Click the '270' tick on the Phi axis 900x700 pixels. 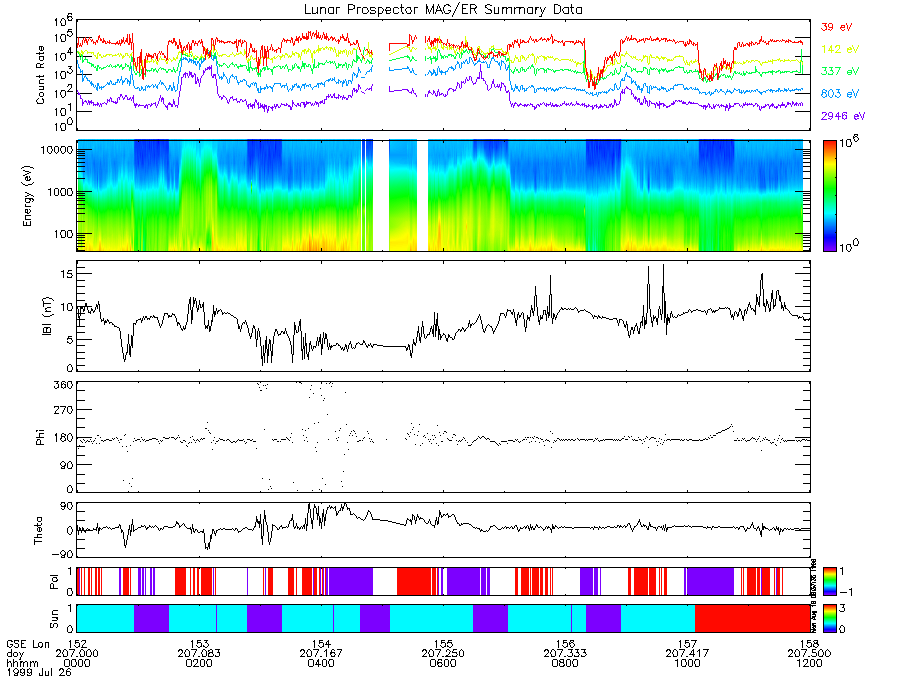click(65, 410)
